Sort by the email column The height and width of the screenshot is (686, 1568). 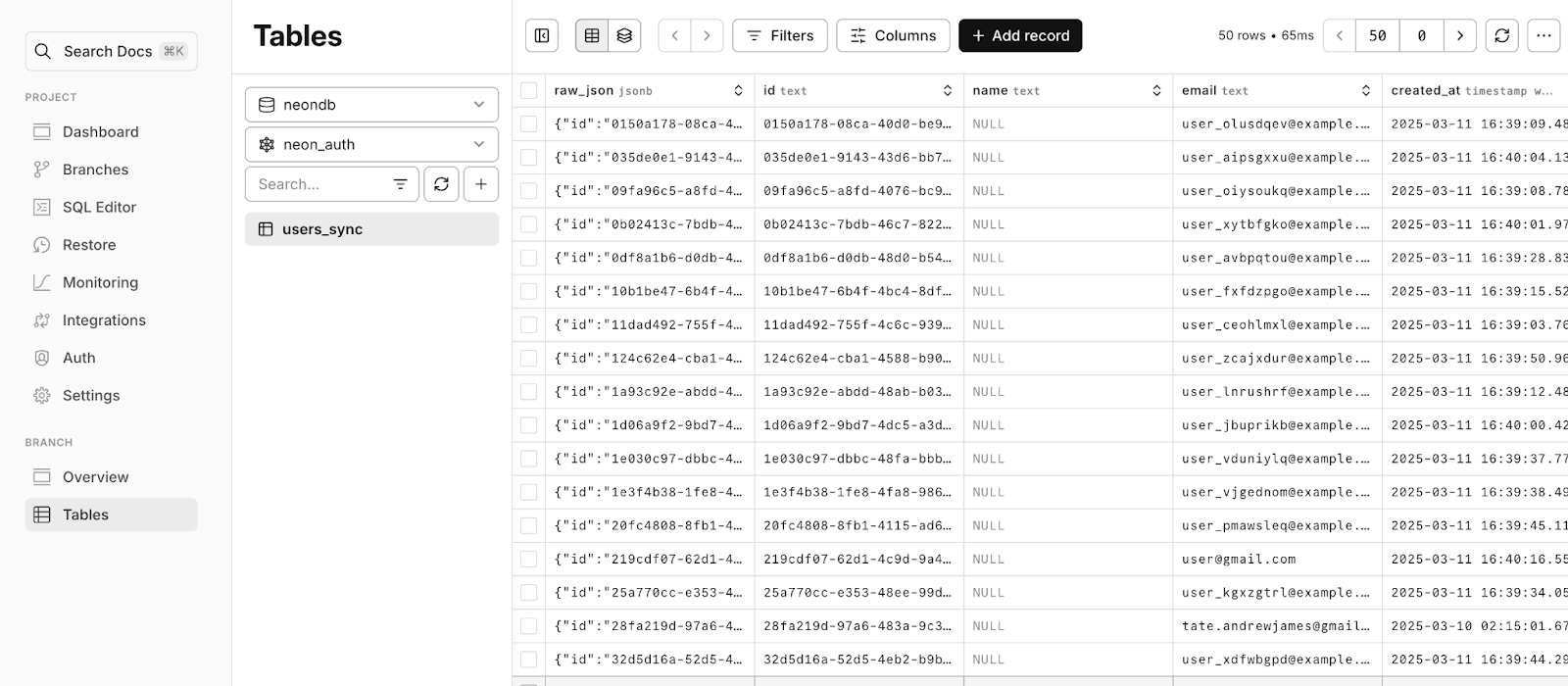click(1365, 90)
